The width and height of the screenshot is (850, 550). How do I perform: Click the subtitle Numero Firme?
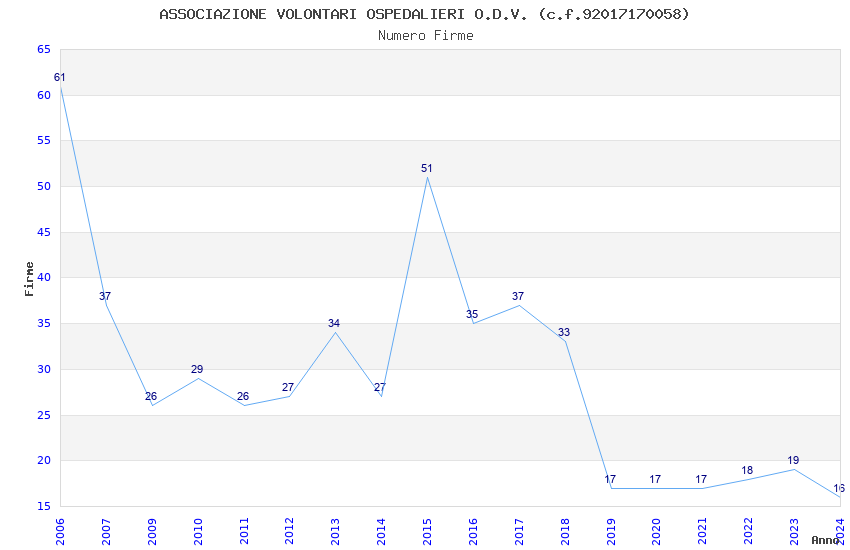[426, 35]
